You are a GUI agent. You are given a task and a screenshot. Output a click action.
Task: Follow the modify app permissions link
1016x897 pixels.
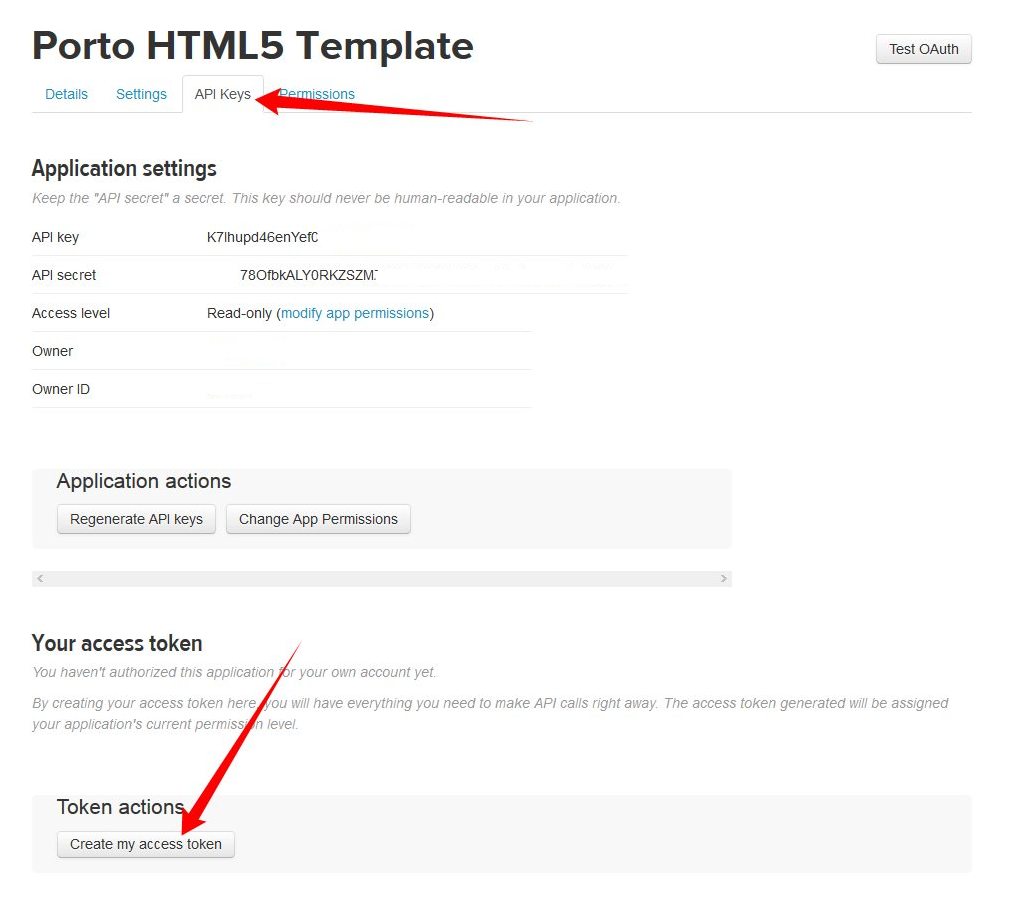tap(355, 313)
